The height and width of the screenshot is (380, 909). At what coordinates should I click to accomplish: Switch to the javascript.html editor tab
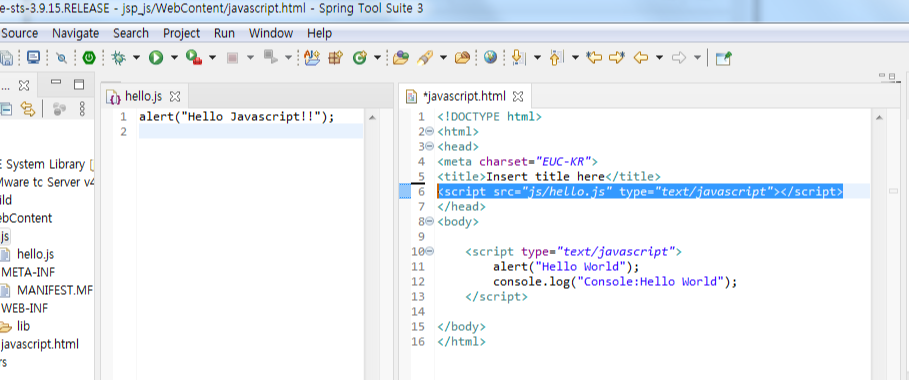466,96
